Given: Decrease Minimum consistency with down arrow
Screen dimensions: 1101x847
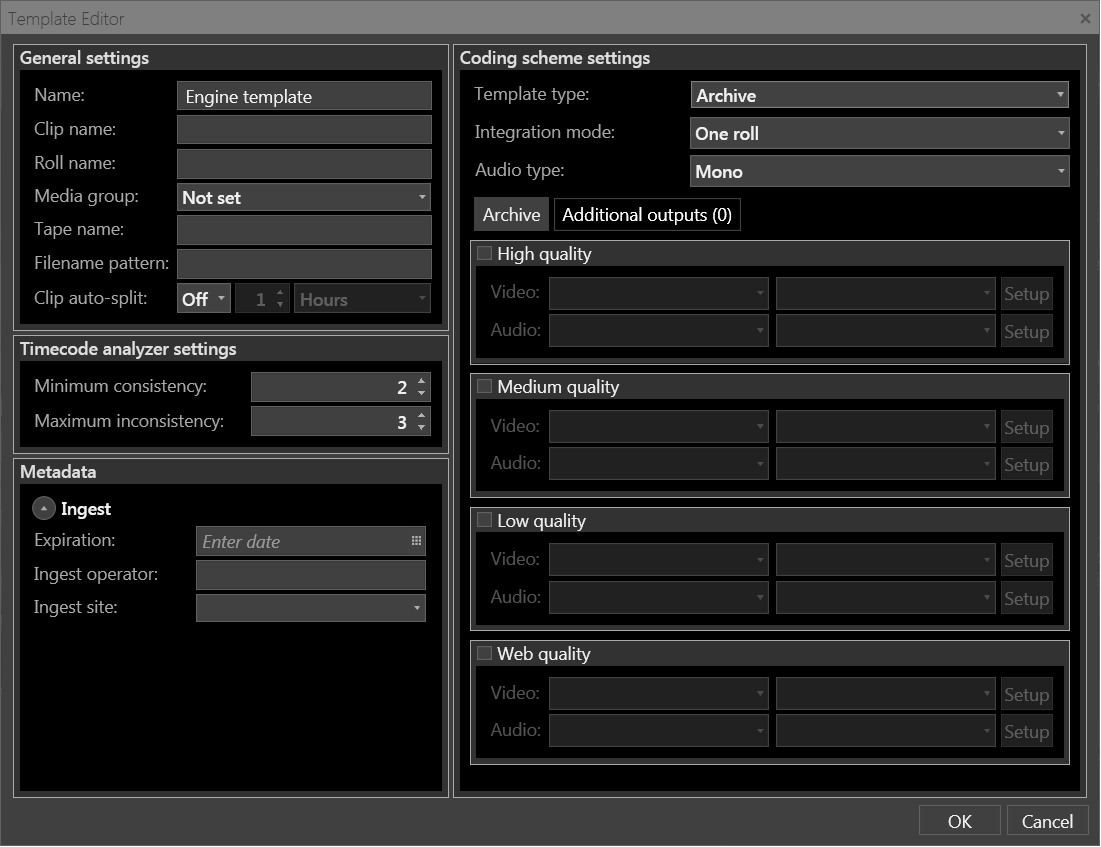Looking at the screenshot, I should click(421, 393).
